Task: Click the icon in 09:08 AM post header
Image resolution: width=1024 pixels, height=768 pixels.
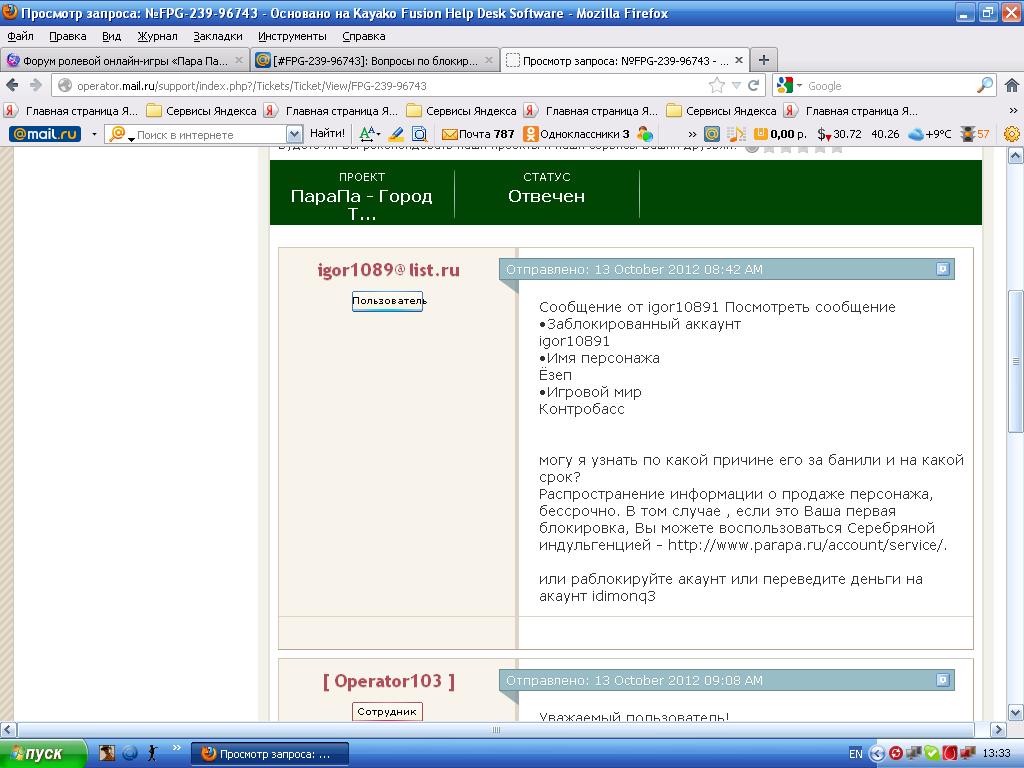Action: pos(942,680)
